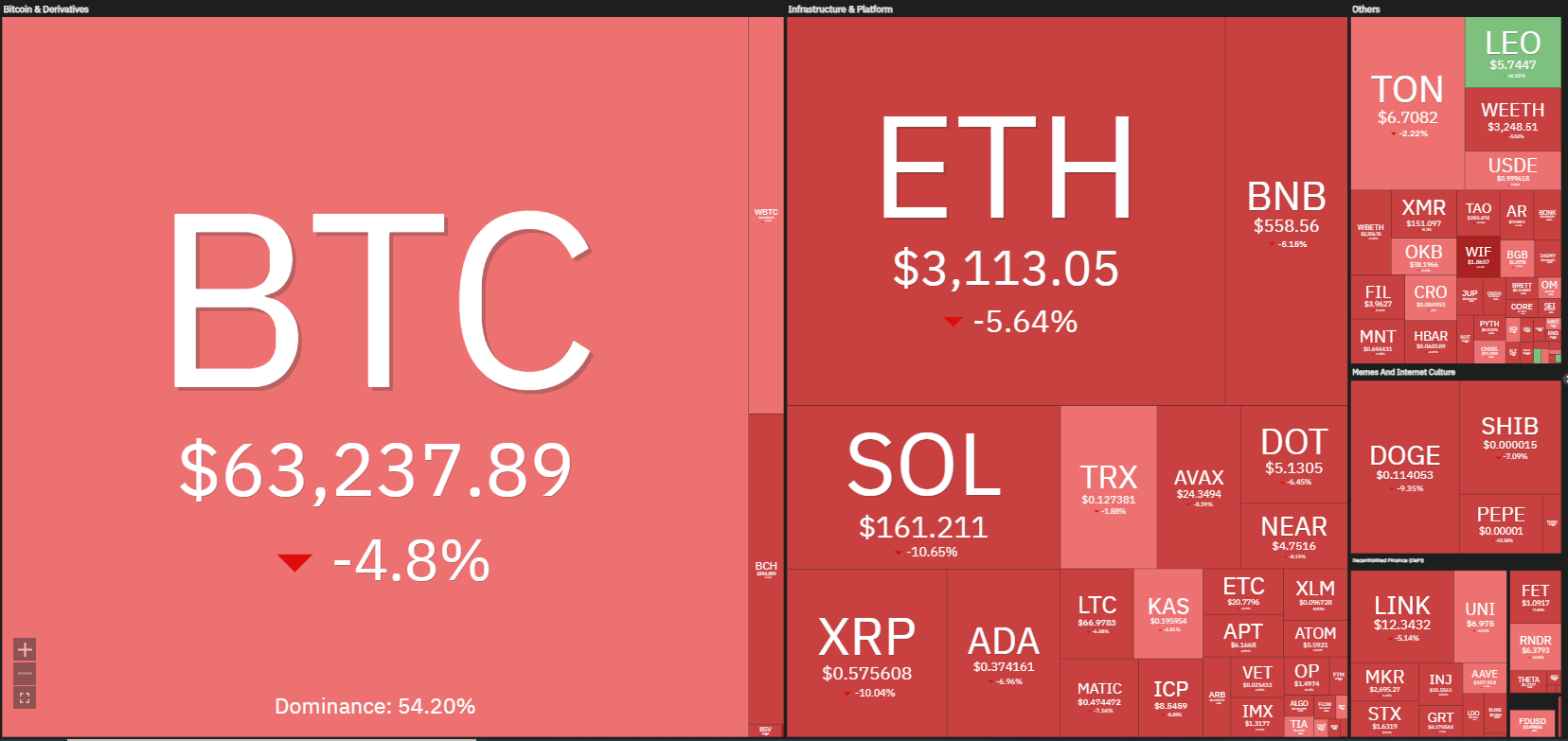Select the DOGE tile

point(1404,468)
